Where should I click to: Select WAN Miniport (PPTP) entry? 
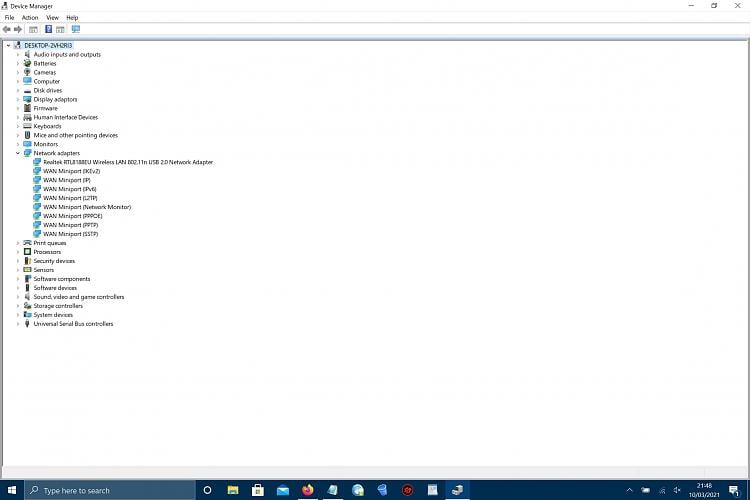tap(70, 225)
